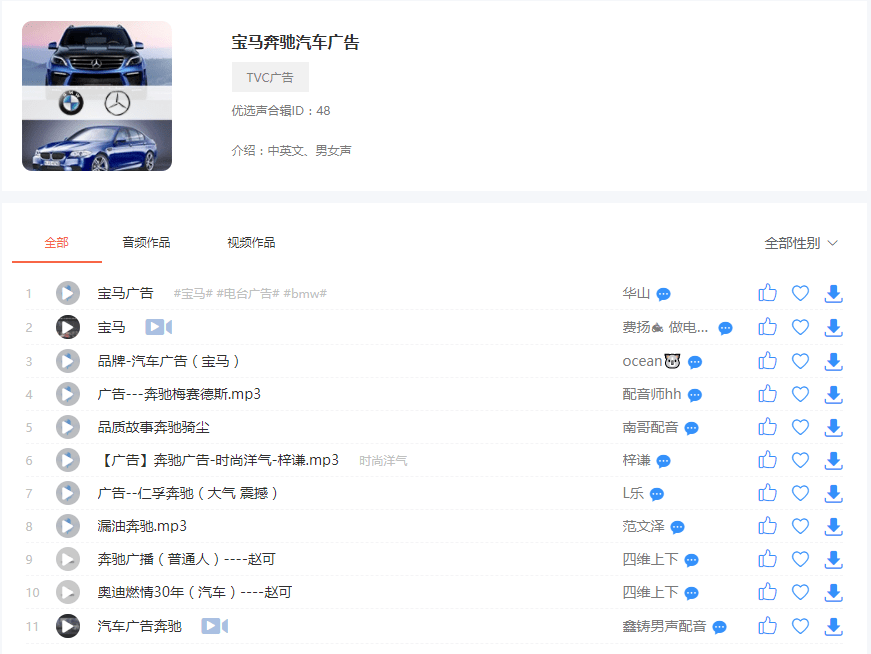Open chat with voice actor 华山
This screenshot has width=871, height=654.
pos(663,294)
